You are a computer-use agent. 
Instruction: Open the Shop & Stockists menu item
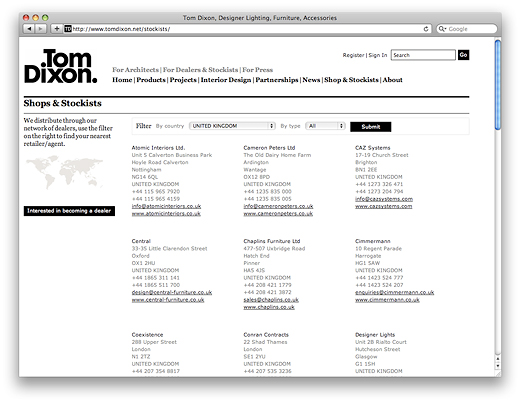click(x=351, y=80)
